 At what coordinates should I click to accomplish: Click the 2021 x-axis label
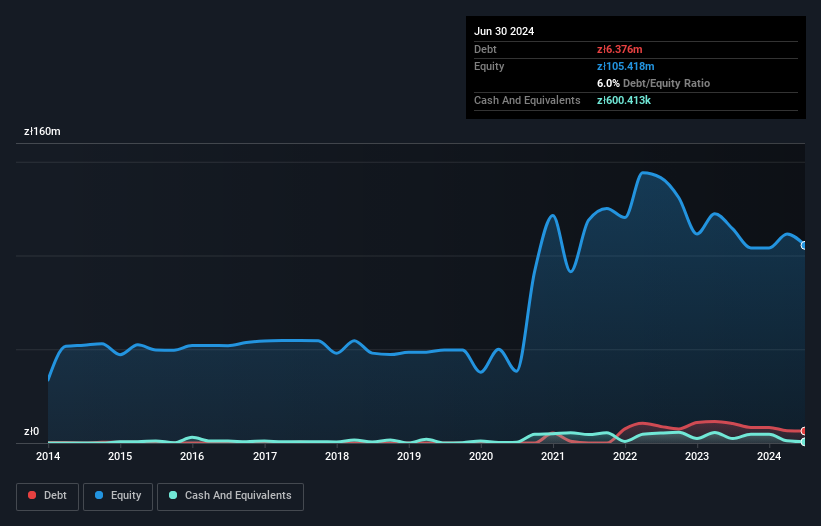(553, 456)
